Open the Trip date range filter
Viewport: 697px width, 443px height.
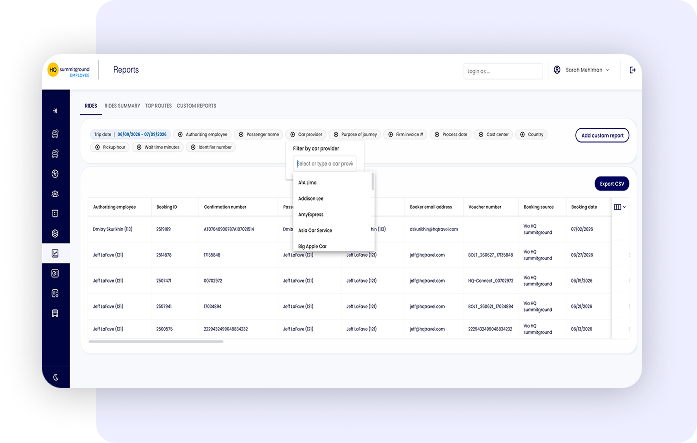tap(130, 134)
